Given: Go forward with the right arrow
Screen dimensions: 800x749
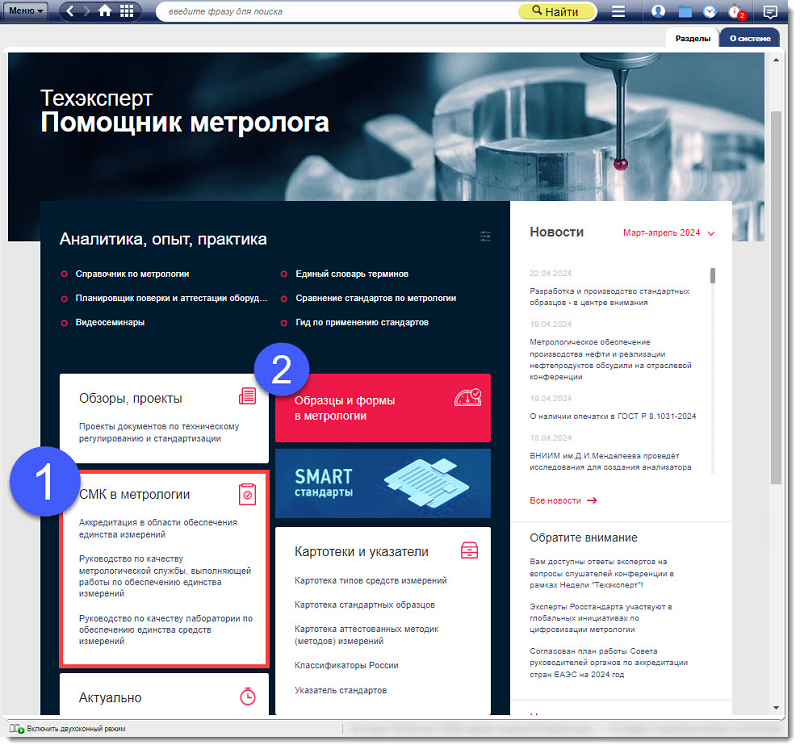Looking at the screenshot, I should click(86, 11).
